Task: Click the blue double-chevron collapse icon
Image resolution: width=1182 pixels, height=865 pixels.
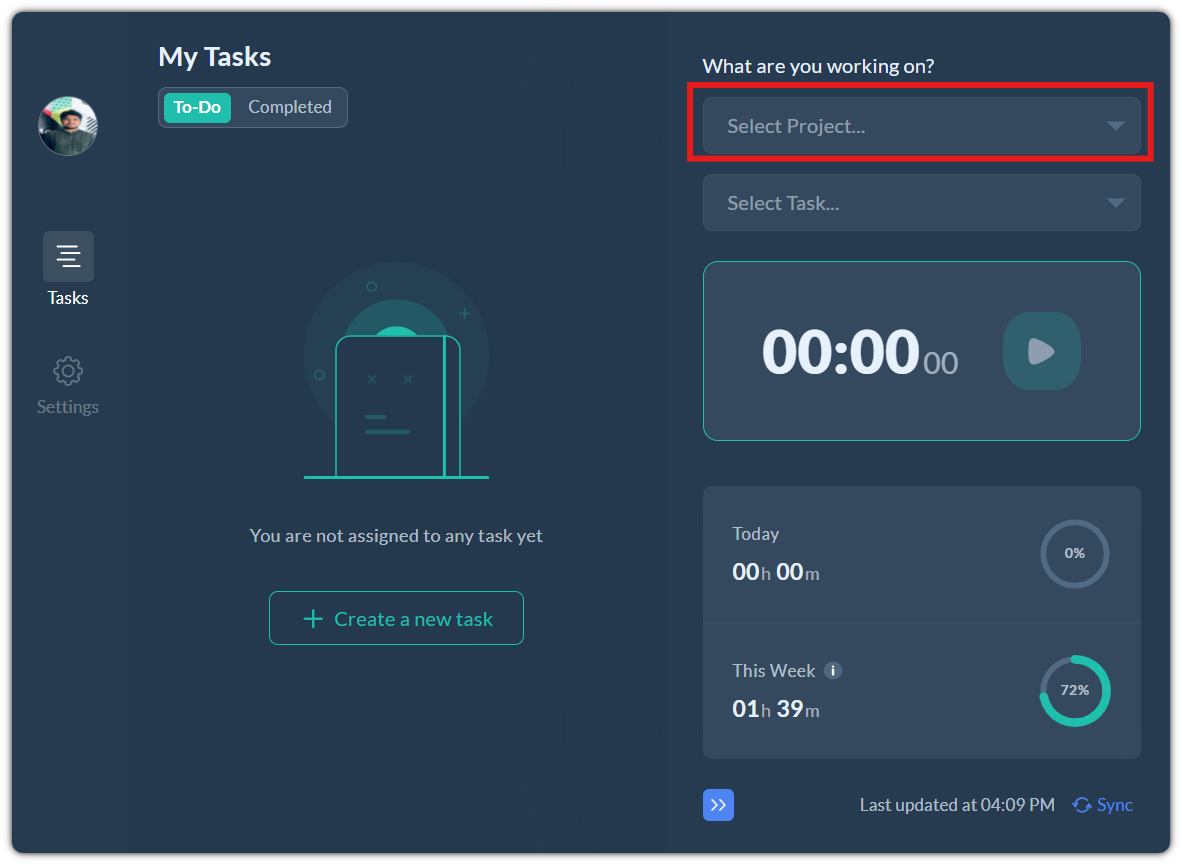Action: pyautogui.click(x=718, y=805)
